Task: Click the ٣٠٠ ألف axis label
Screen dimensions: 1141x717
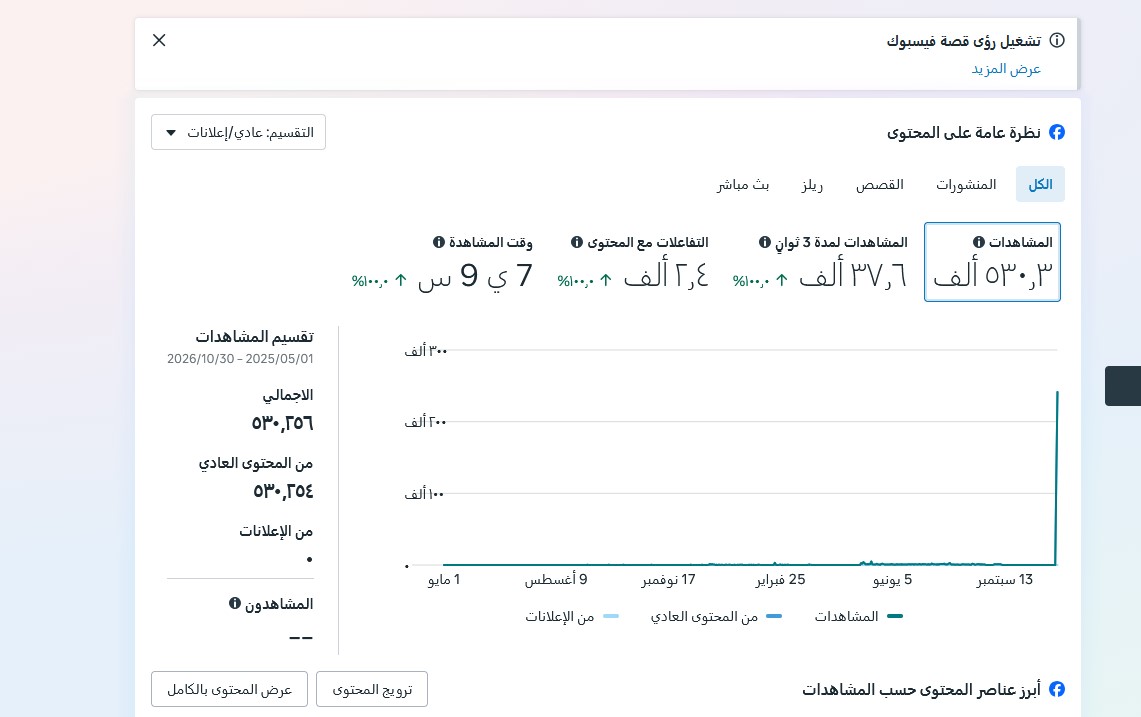Action: coord(426,351)
